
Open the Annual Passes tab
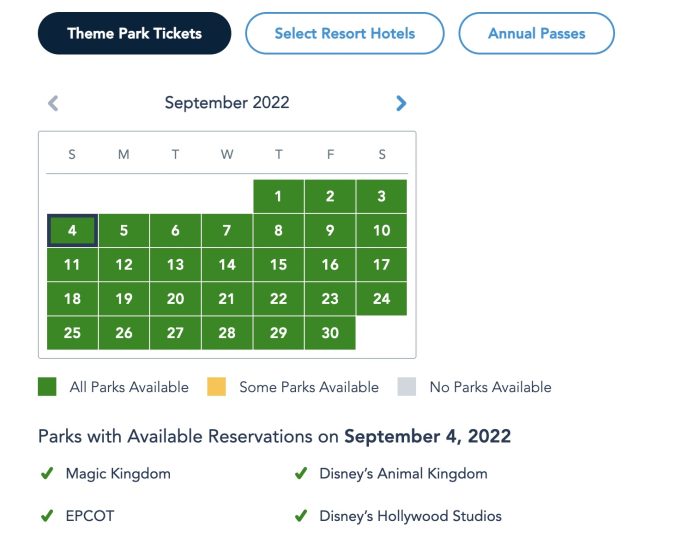pos(536,34)
